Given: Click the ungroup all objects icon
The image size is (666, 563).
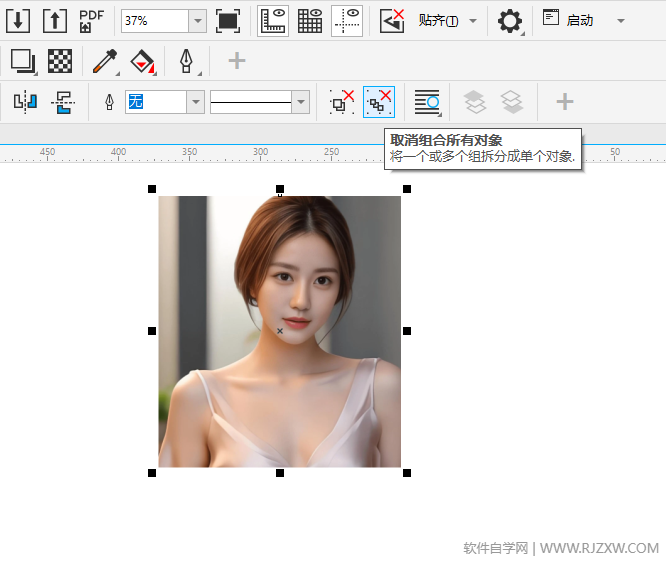Looking at the screenshot, I should 379,102.
